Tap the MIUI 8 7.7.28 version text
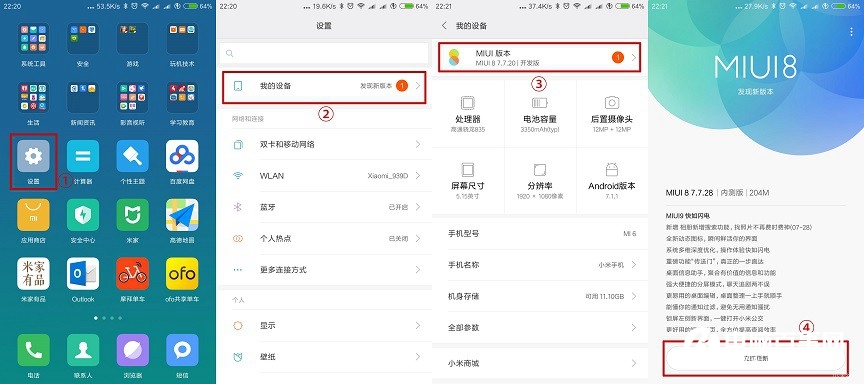This screenshot has width=864, height=384. pos(689,193)
